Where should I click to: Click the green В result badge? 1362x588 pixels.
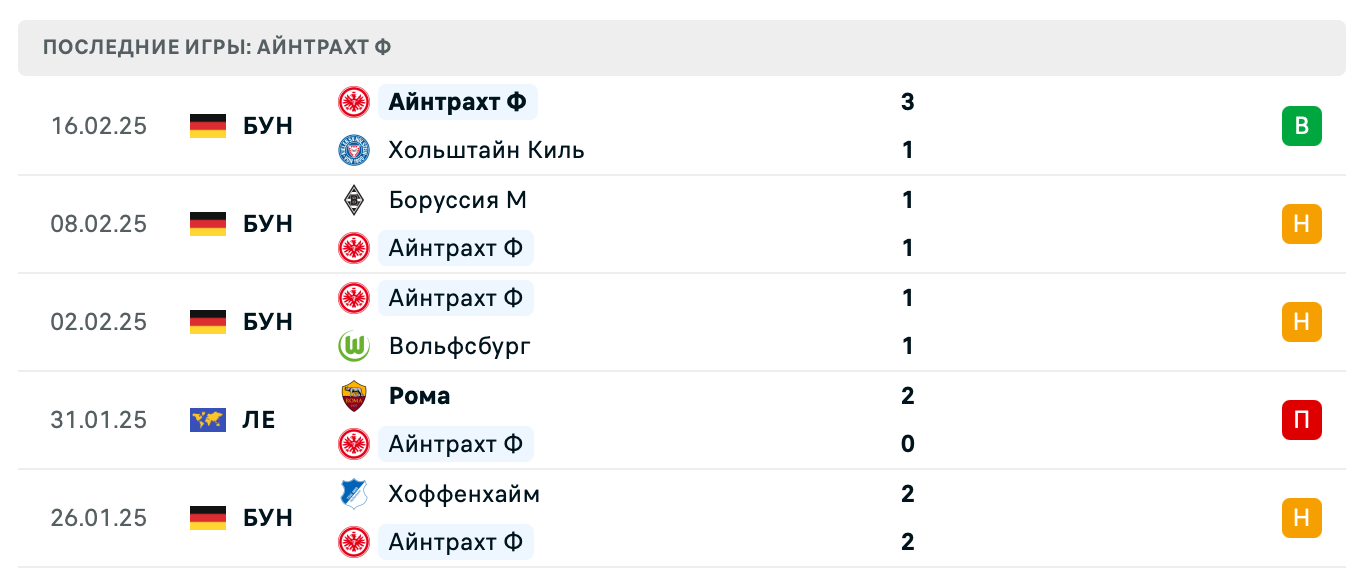click(1301, 126)
